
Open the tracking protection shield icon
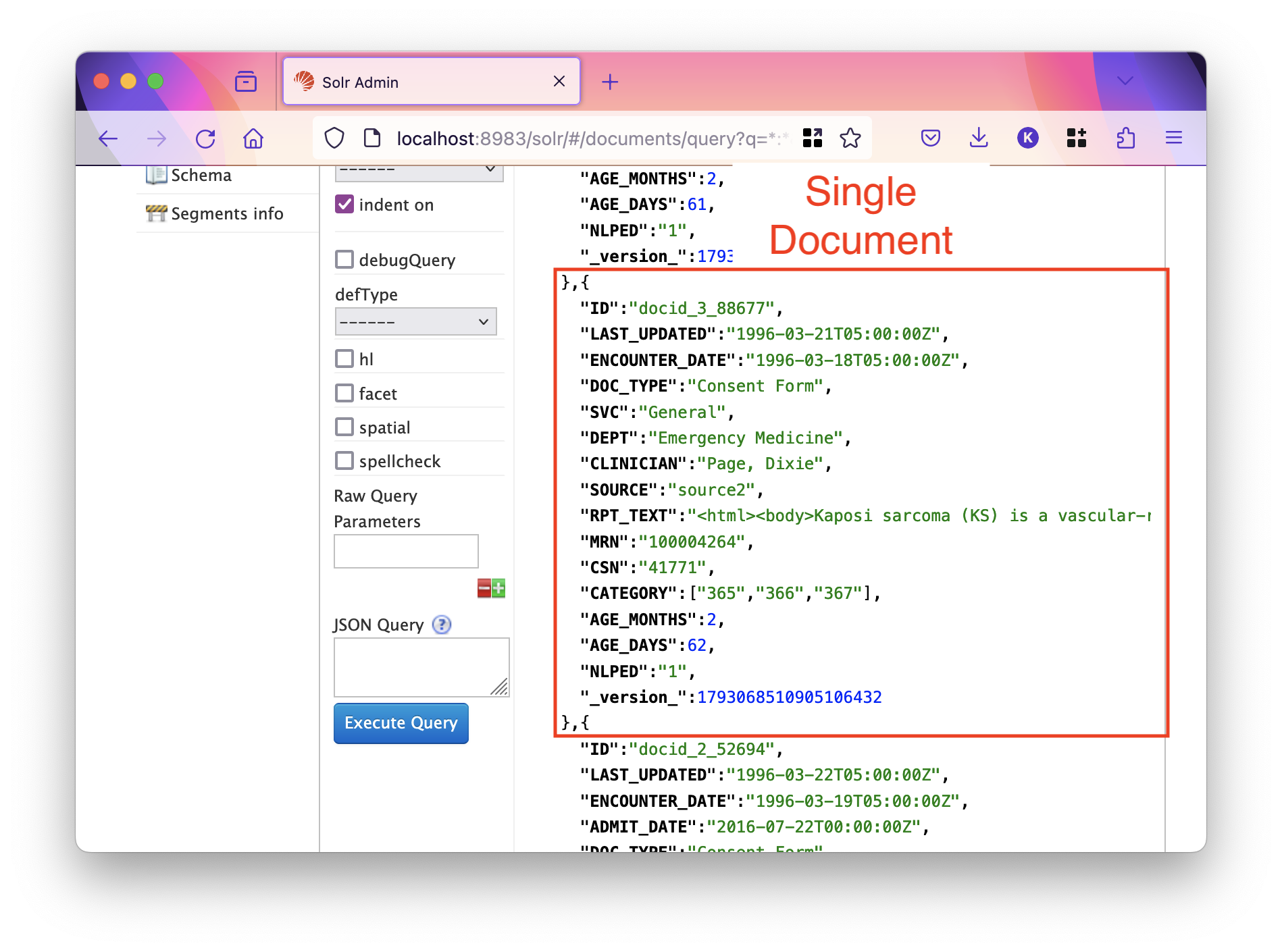click(334, 138)
